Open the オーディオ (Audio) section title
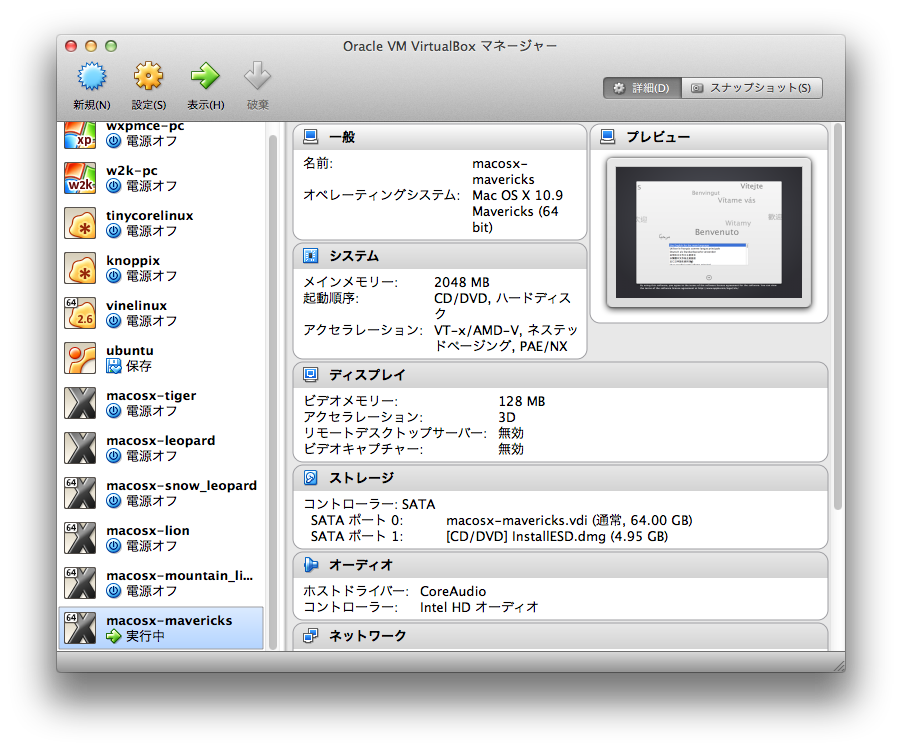 pos(361,566)
